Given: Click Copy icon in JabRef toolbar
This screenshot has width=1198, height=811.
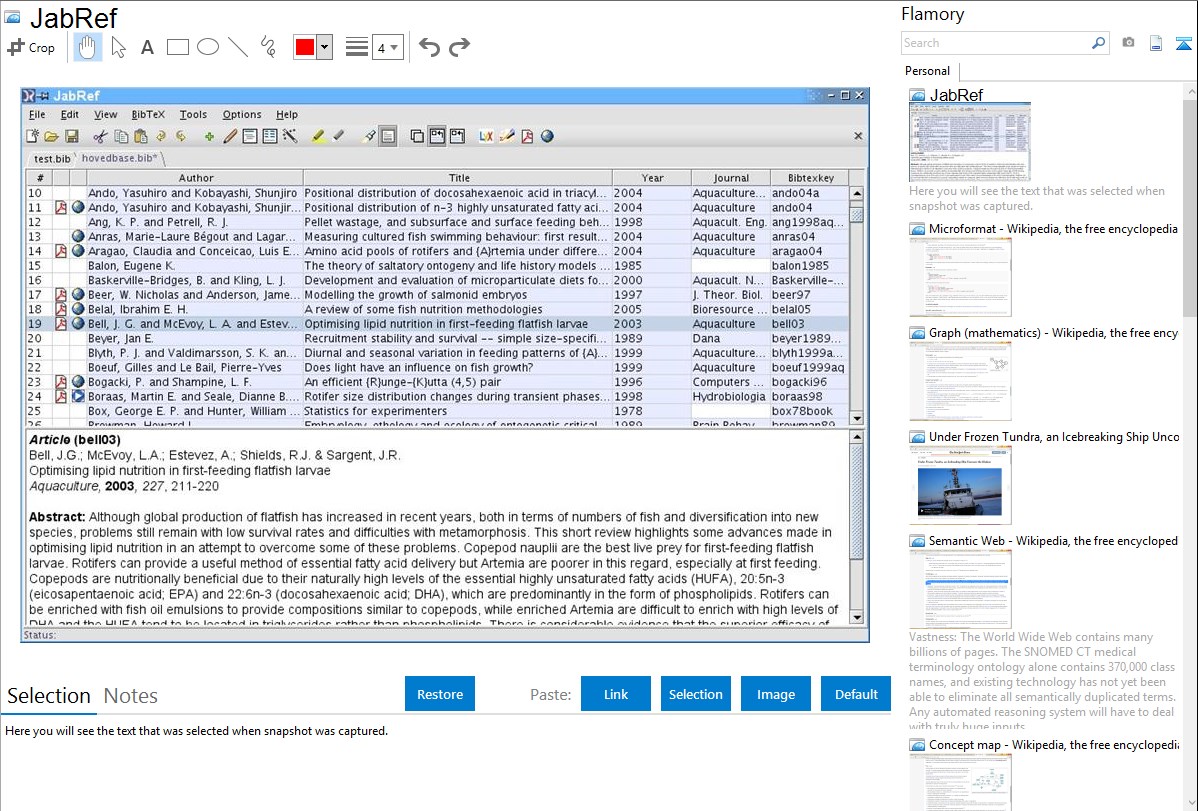Looking at the screenshot, I should coord(121,136).
